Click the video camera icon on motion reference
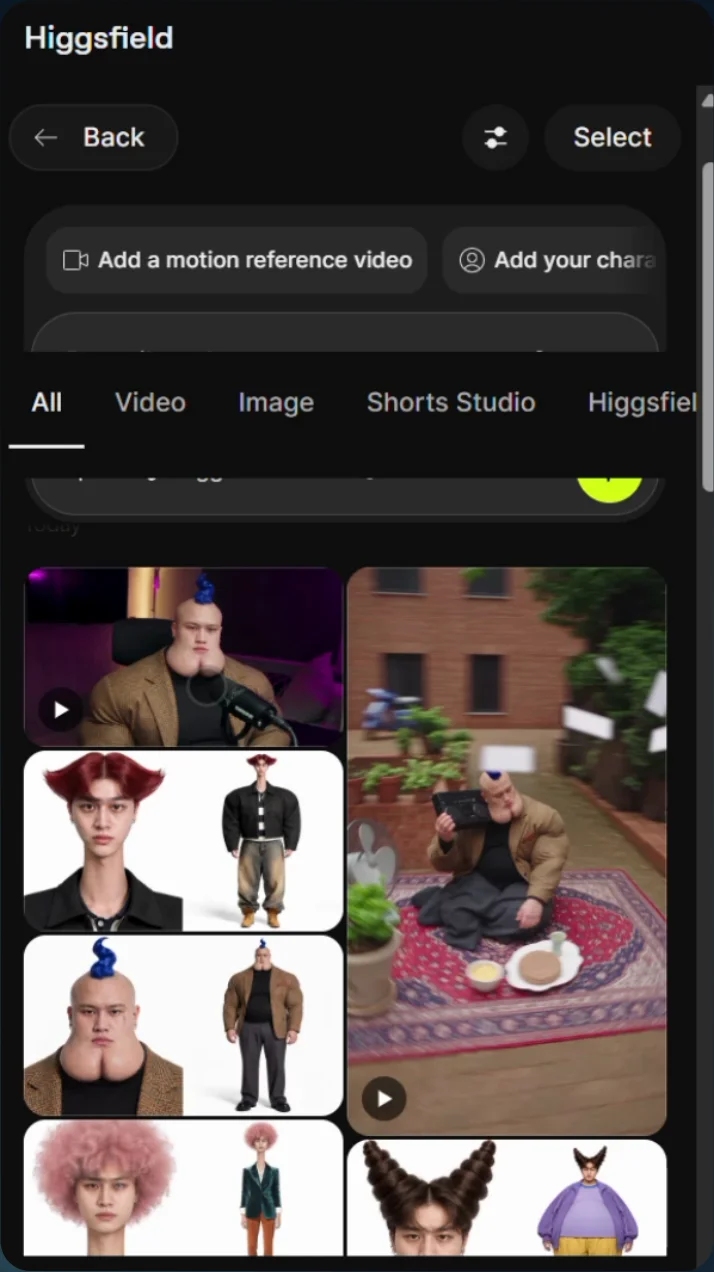Viewport: 714px width, 1272px height. (76, 260)
